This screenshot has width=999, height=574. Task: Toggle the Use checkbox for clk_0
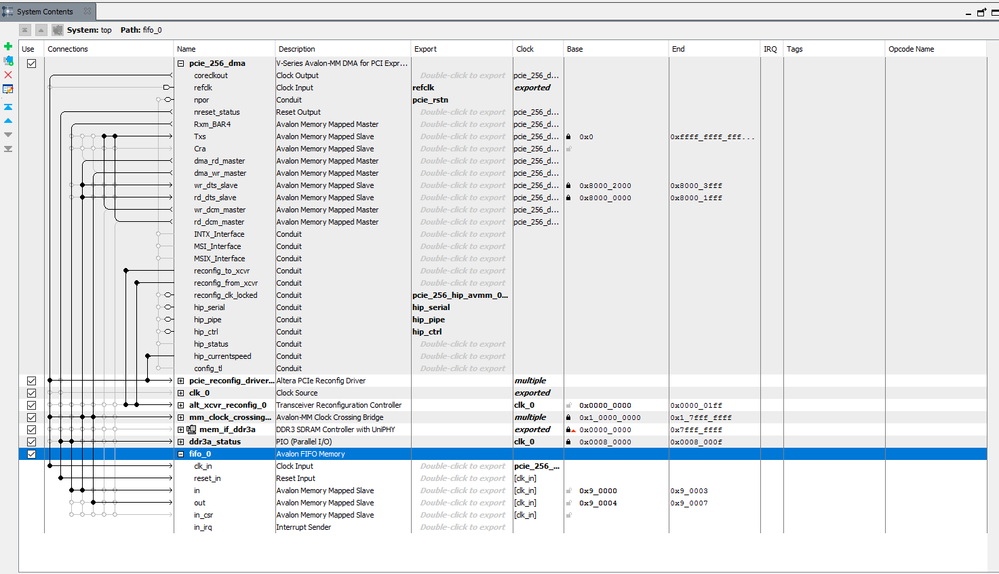31,393
